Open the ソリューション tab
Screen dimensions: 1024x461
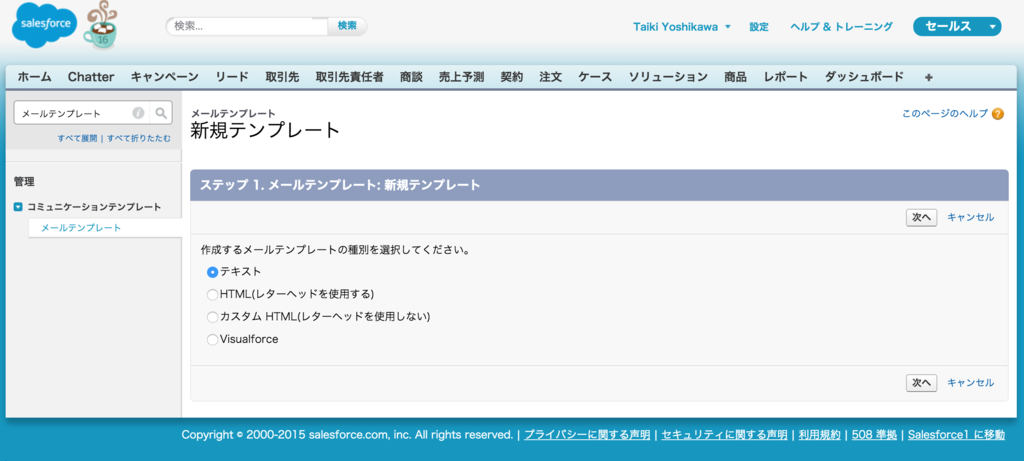tap(668, 77)
